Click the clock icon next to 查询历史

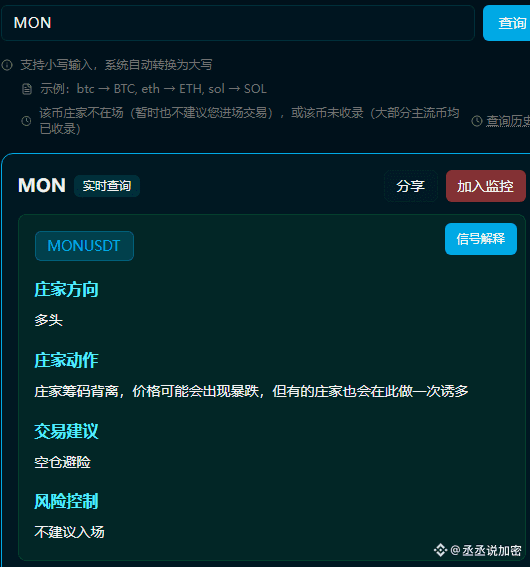point(477,121)
